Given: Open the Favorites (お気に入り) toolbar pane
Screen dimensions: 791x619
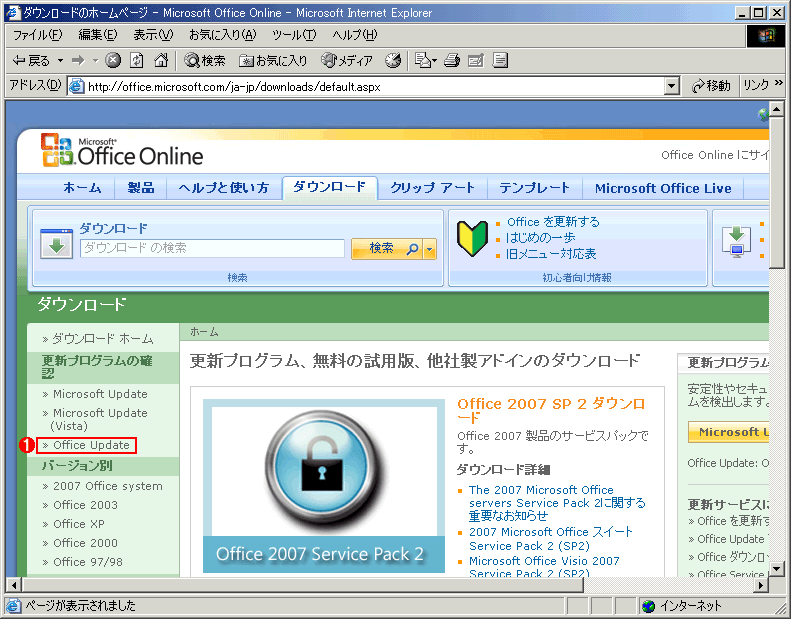Looking at the screenshot, I should 273,61.
